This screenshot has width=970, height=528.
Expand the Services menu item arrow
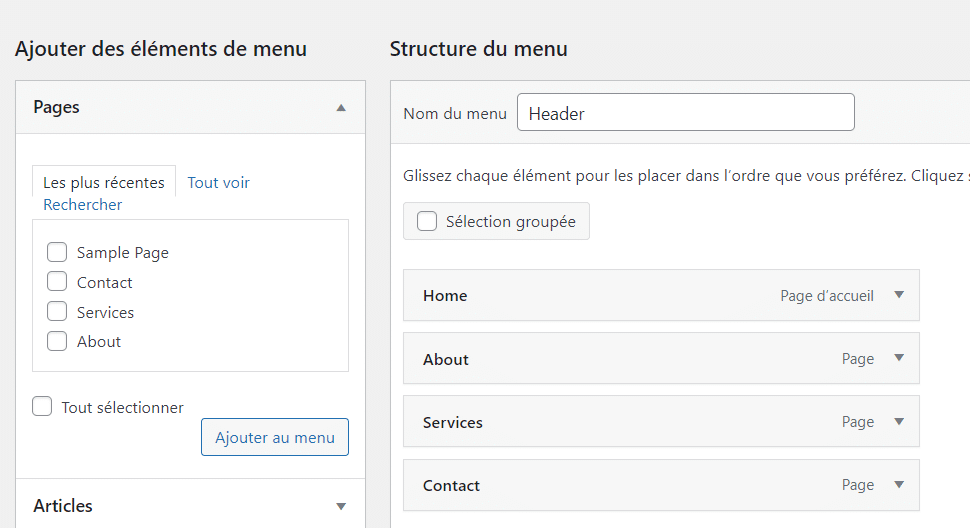click(899, 421)
